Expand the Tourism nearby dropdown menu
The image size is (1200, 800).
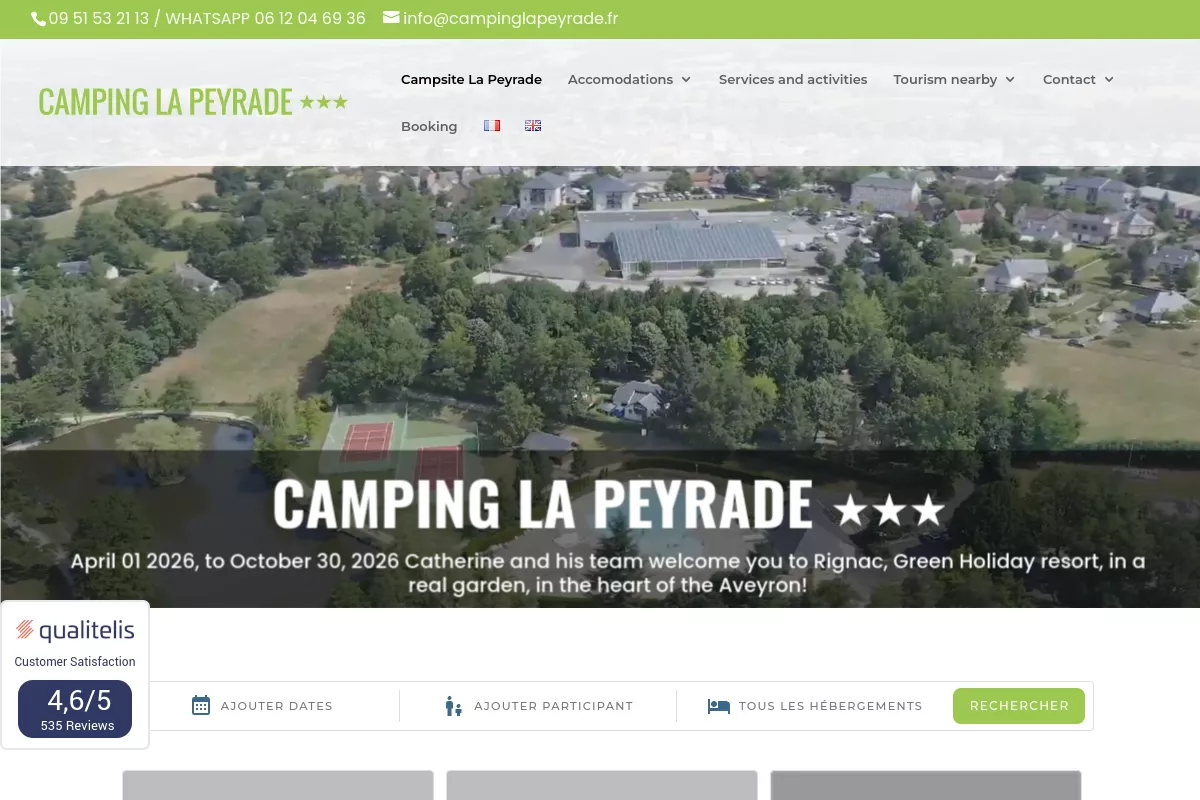click(953, 79)
